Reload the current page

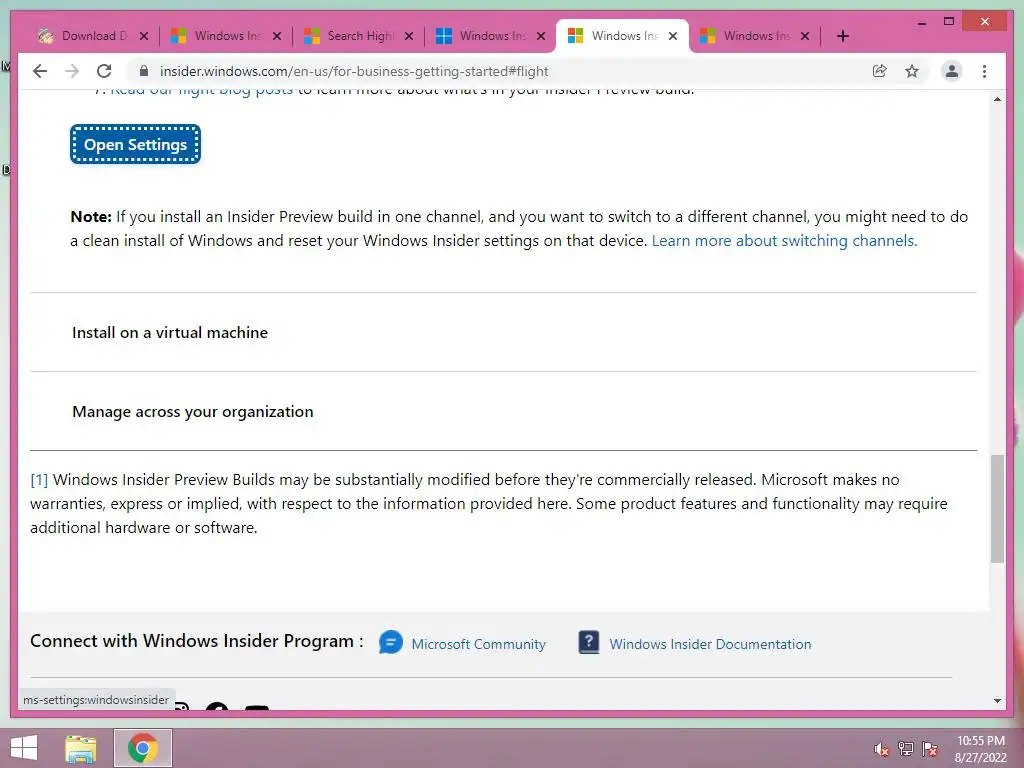coord(104,71)
